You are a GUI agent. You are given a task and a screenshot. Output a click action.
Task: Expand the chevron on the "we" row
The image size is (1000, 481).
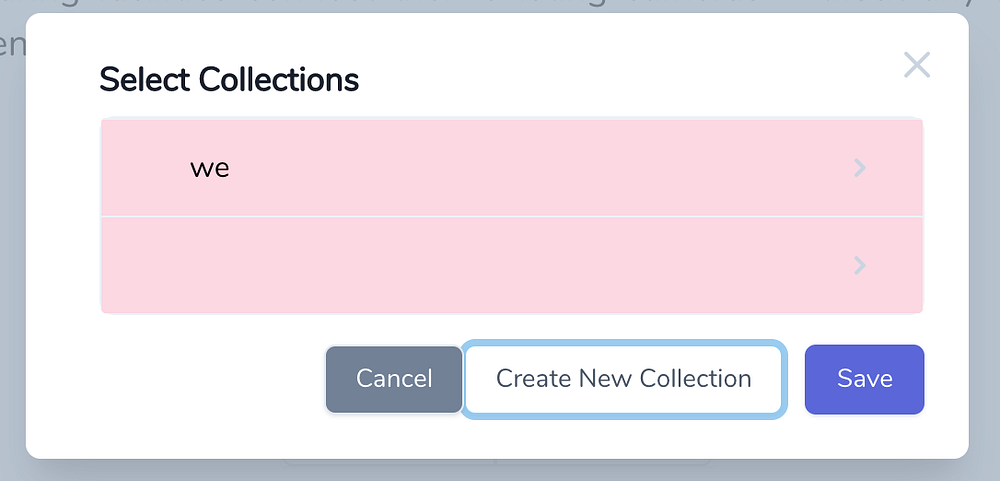(859, 168)
